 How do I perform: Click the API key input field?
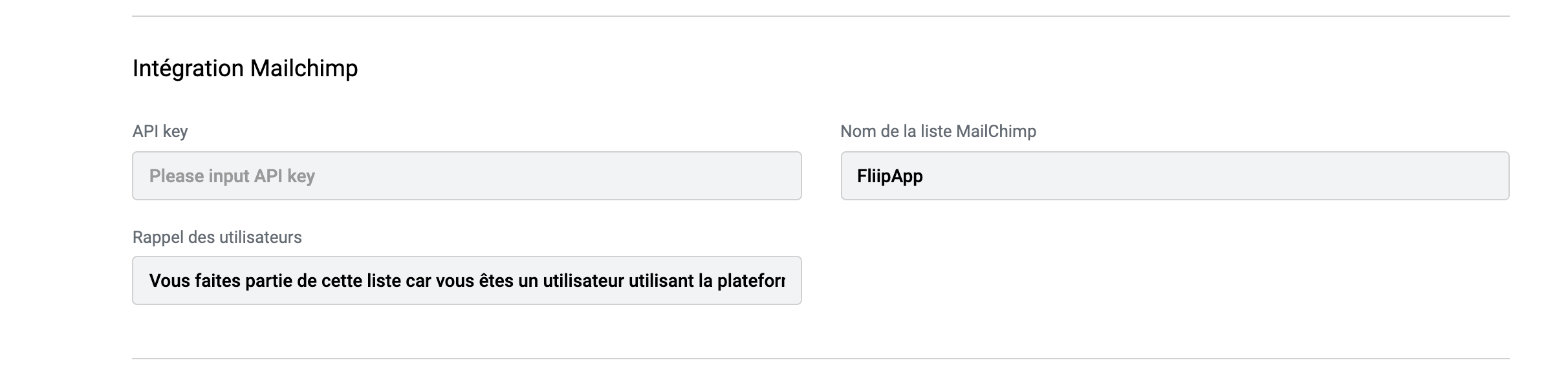(x=466, y=176)
